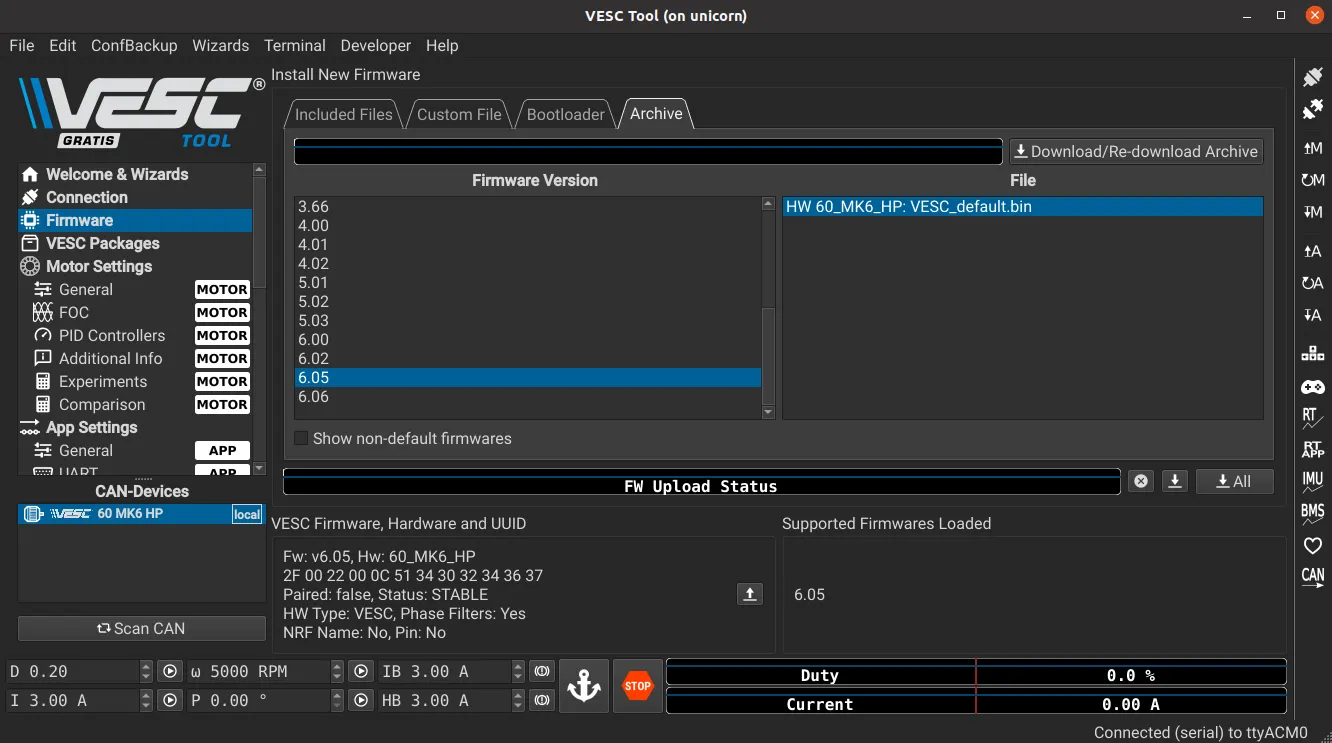Click the duty cycle D 0.20 spinner arrows
Image resolution: width=1332 pixels, height=743 pixels.
tap(146, 671)
